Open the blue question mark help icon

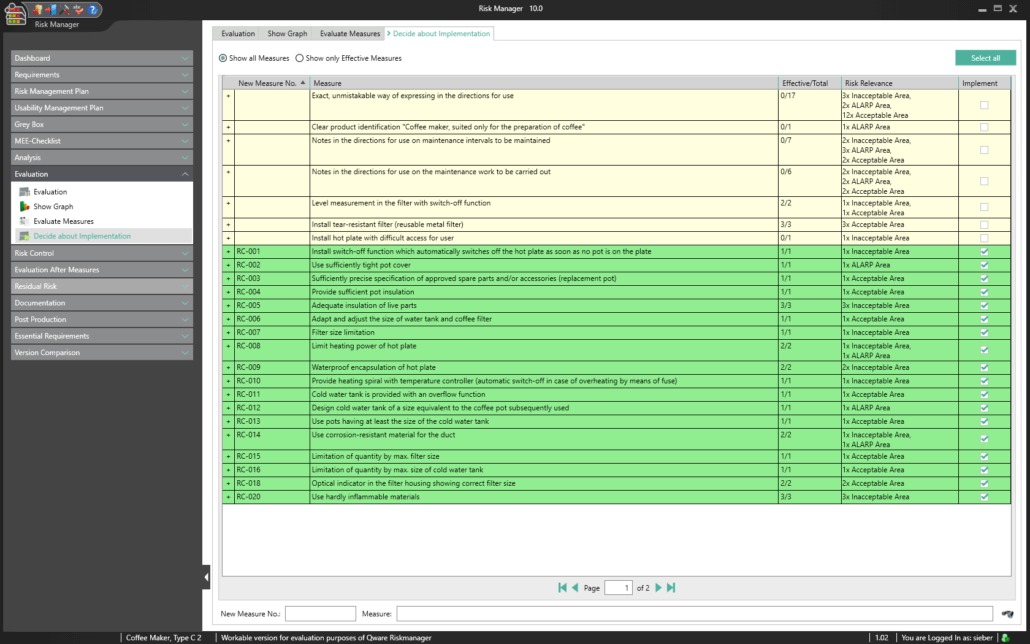click(x=93, y=9)
